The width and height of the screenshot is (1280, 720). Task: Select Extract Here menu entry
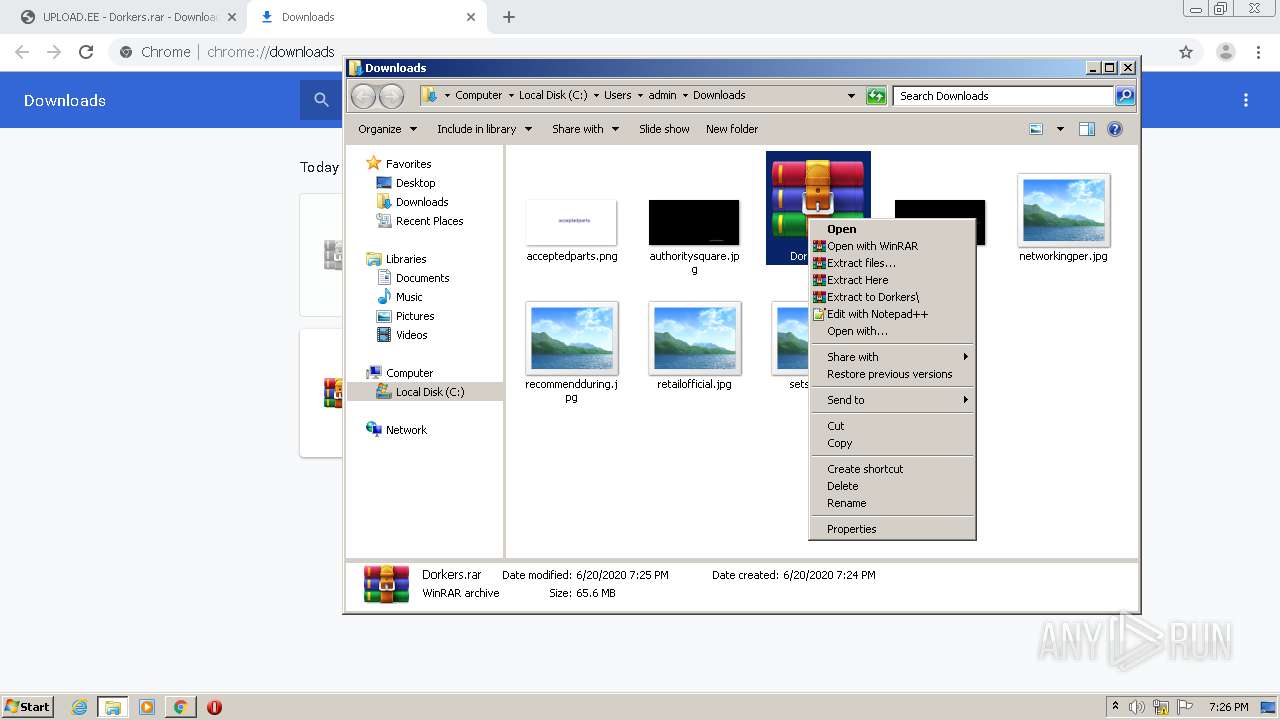point(857,280)
